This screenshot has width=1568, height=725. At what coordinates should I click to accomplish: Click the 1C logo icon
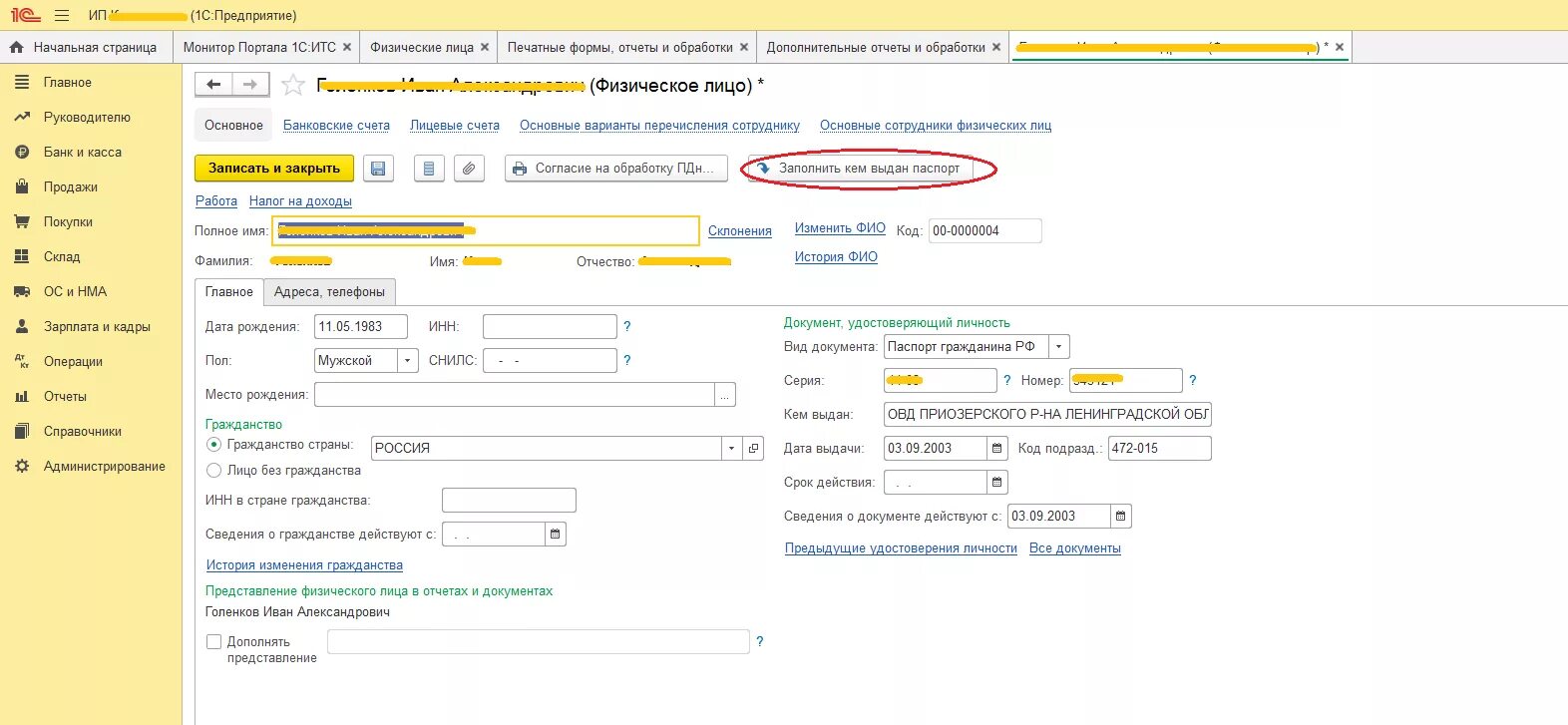click(x=25, y=15)
